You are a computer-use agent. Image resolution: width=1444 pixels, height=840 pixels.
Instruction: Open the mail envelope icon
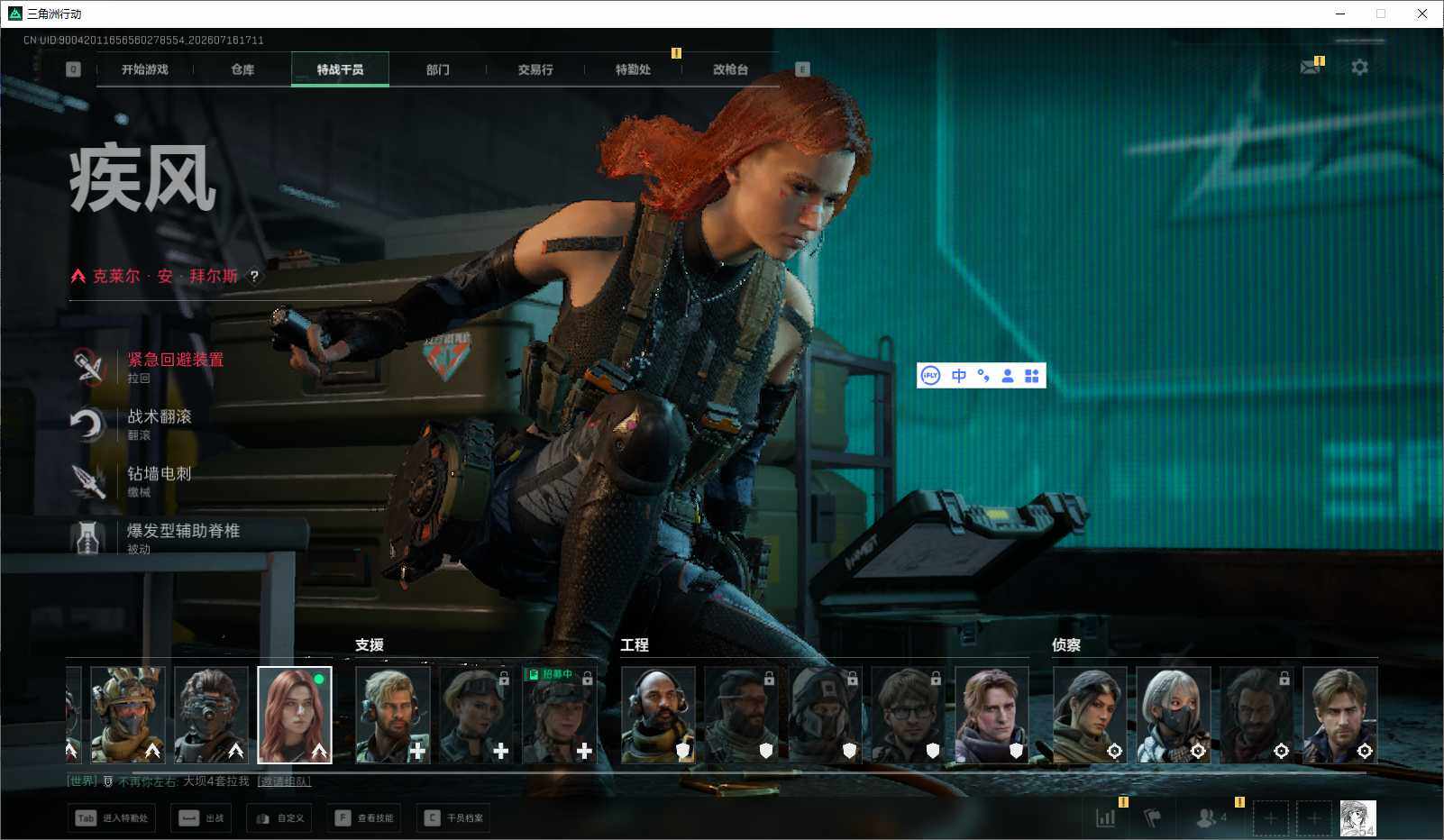(1310, 67)
